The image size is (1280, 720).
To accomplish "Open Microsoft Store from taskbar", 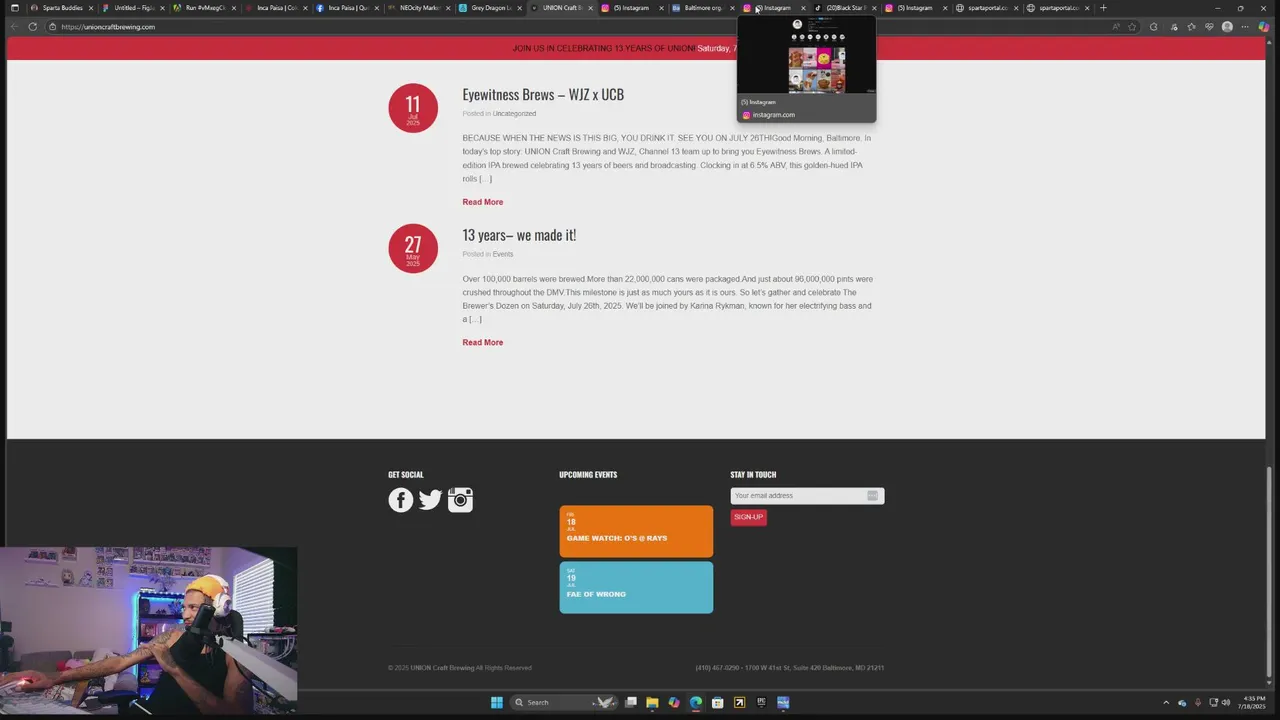I will 718,702.
